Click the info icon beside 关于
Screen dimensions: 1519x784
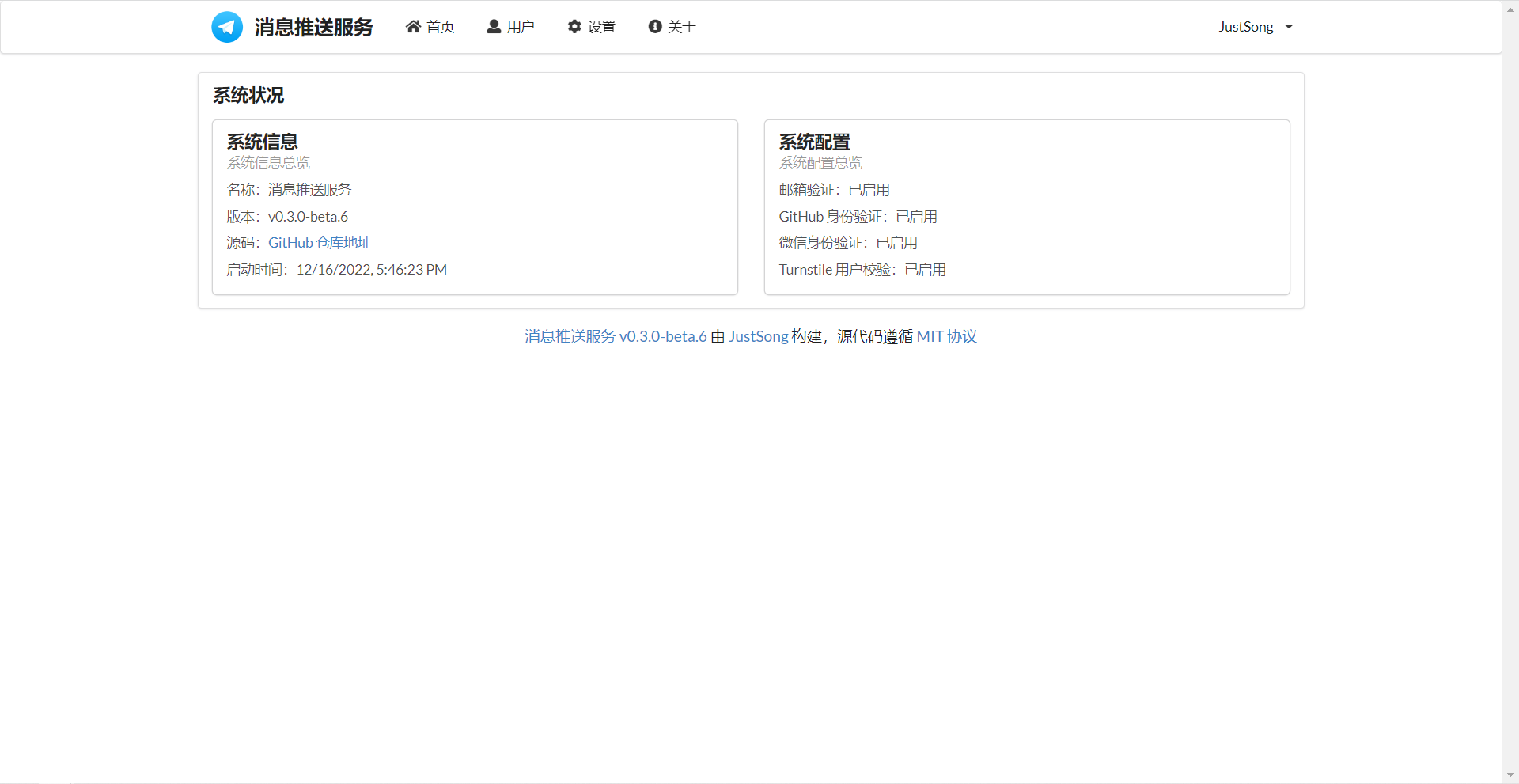(x=654, y=26)
